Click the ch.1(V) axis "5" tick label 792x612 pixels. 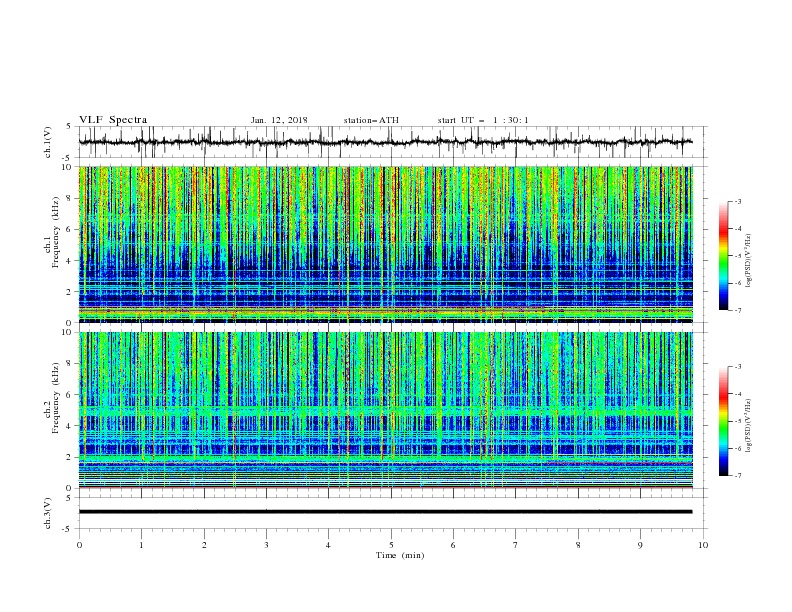69,127
